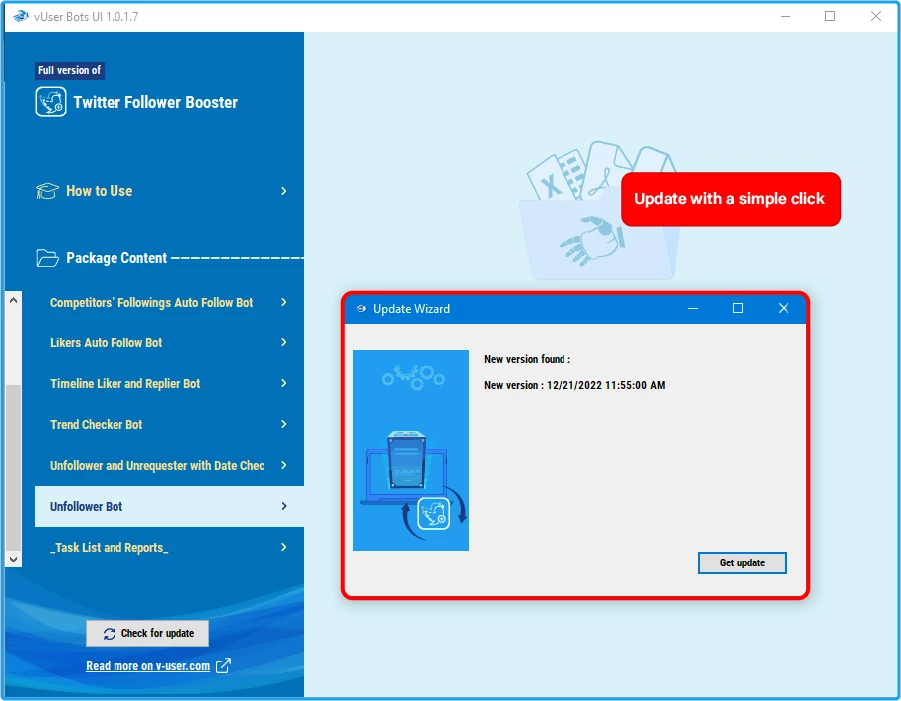
Task: Expand chevron for Timeline Liker and Replier Bot
Action: click(x=283, y=383)
